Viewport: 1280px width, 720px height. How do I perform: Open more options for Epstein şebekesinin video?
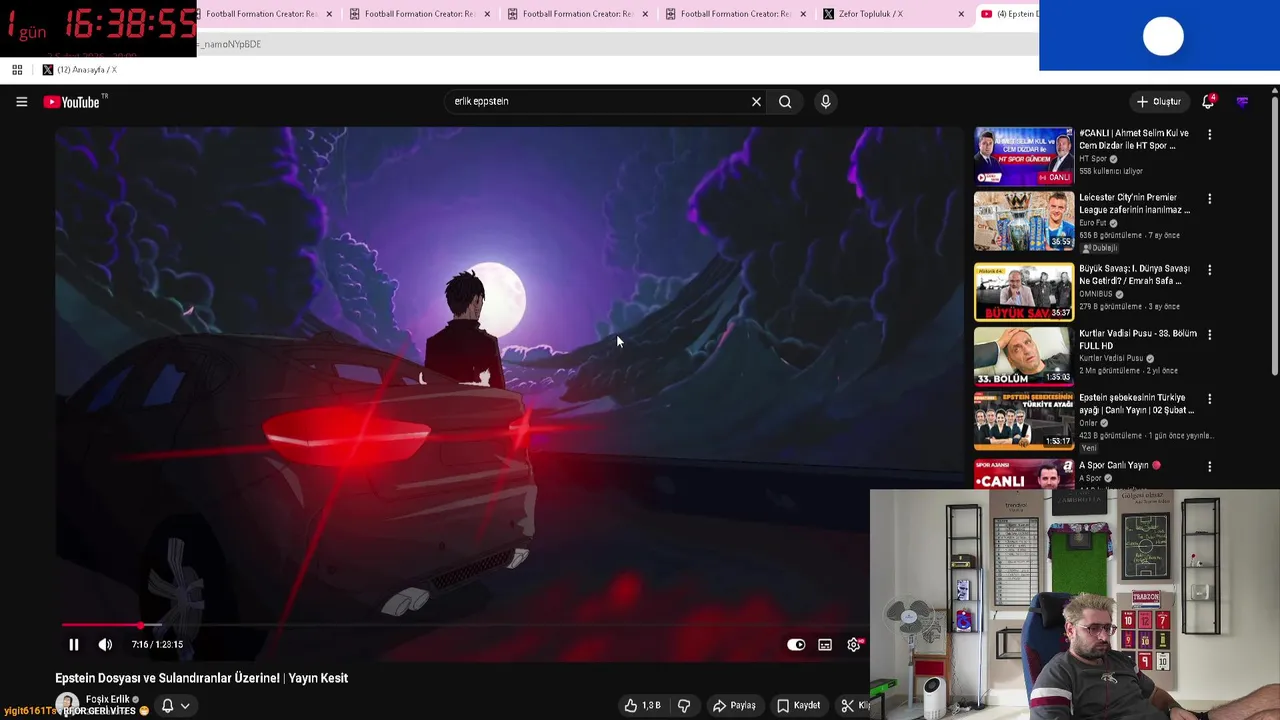click(x=1209, y=399)
